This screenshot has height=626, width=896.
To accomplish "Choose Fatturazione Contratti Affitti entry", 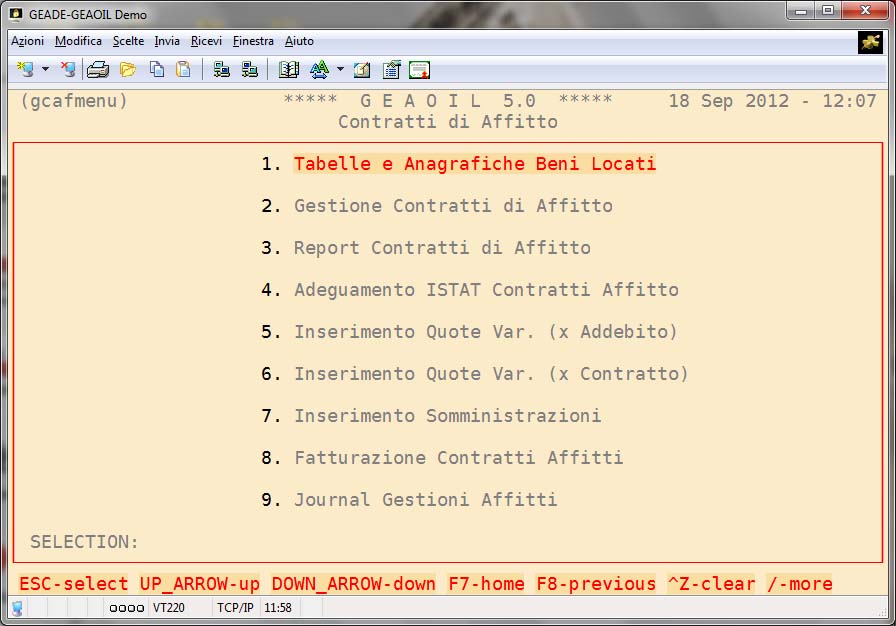I will (x=458, y=458).
